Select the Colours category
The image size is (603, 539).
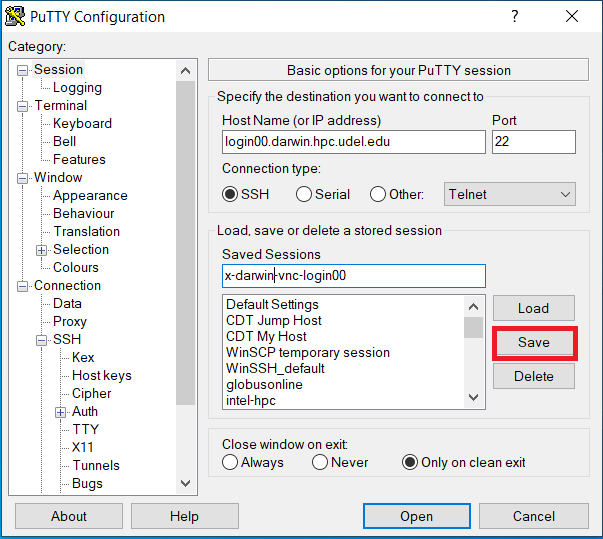(76, 267)
